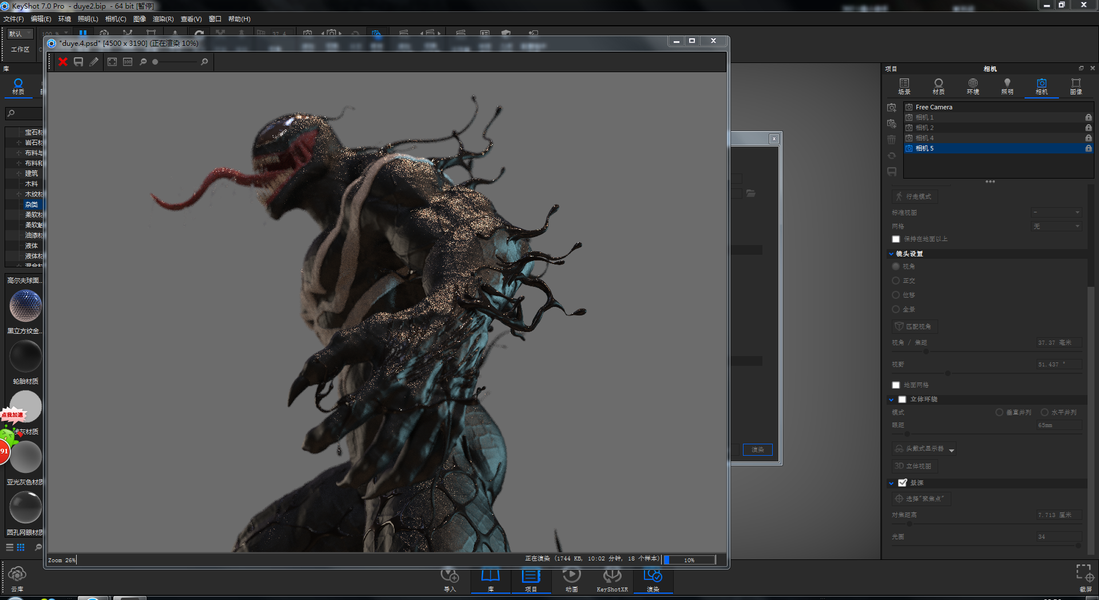
Task: Select 相机 4 in the camera list
Action: [x=924, y=138]
